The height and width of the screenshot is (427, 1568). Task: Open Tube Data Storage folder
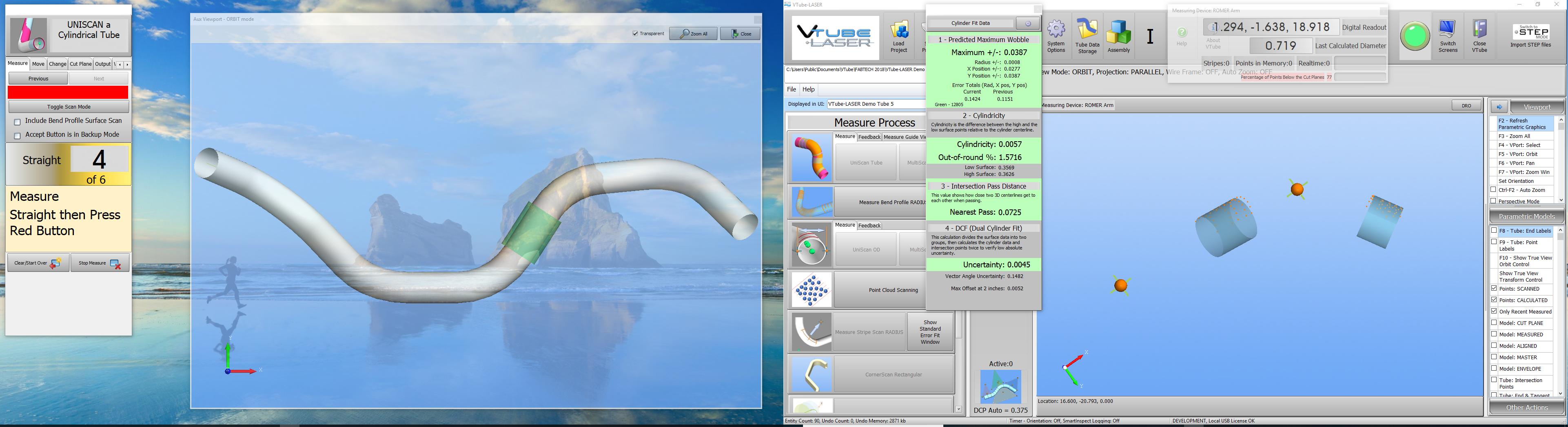pos(1087,36)
